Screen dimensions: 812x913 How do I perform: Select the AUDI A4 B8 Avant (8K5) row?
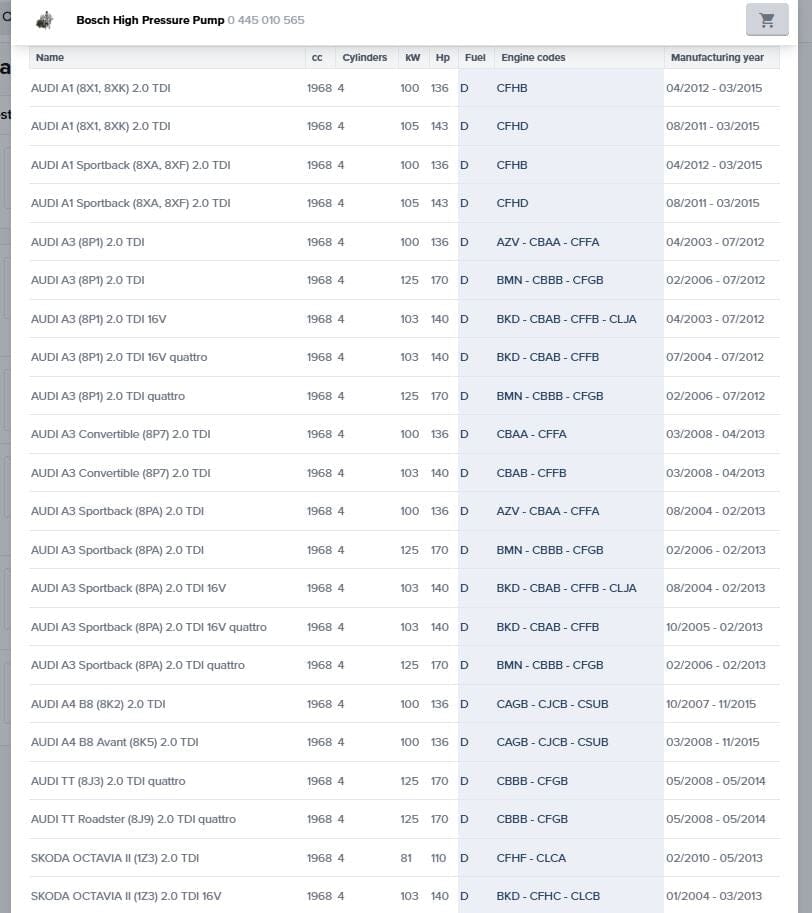tap(115, 742)
